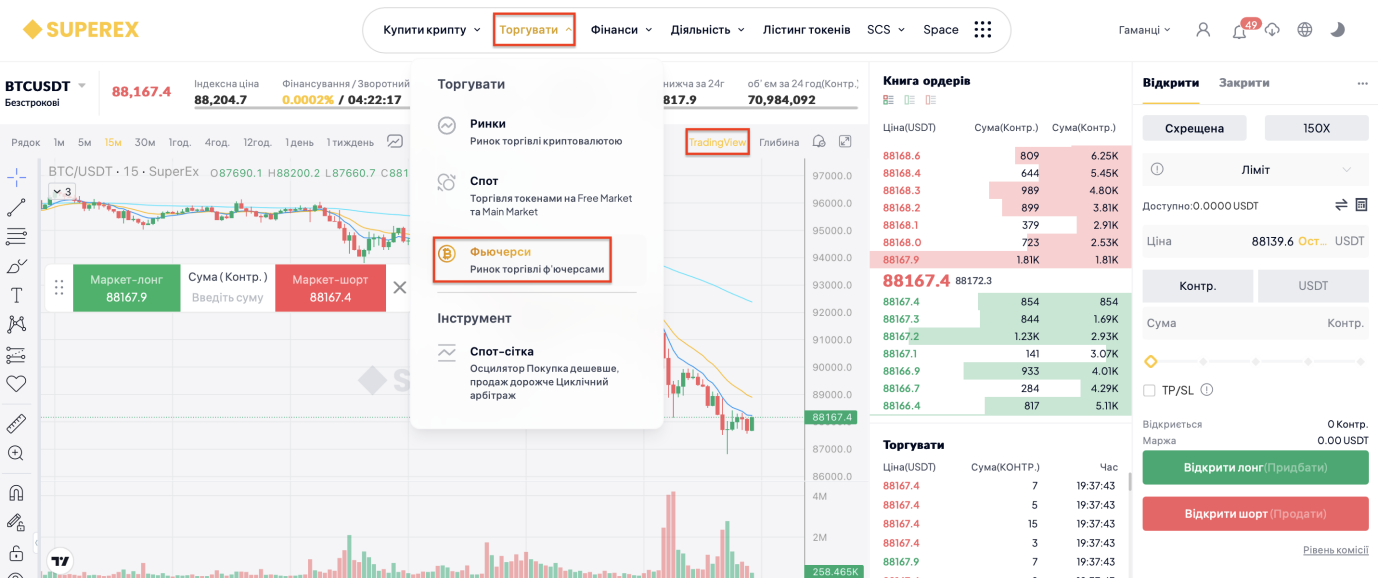Image resolution: width=1378 pixels, height=578 pixels.
Task: Open the Рівень комісії link
Action: click(x=1335, y=550)
